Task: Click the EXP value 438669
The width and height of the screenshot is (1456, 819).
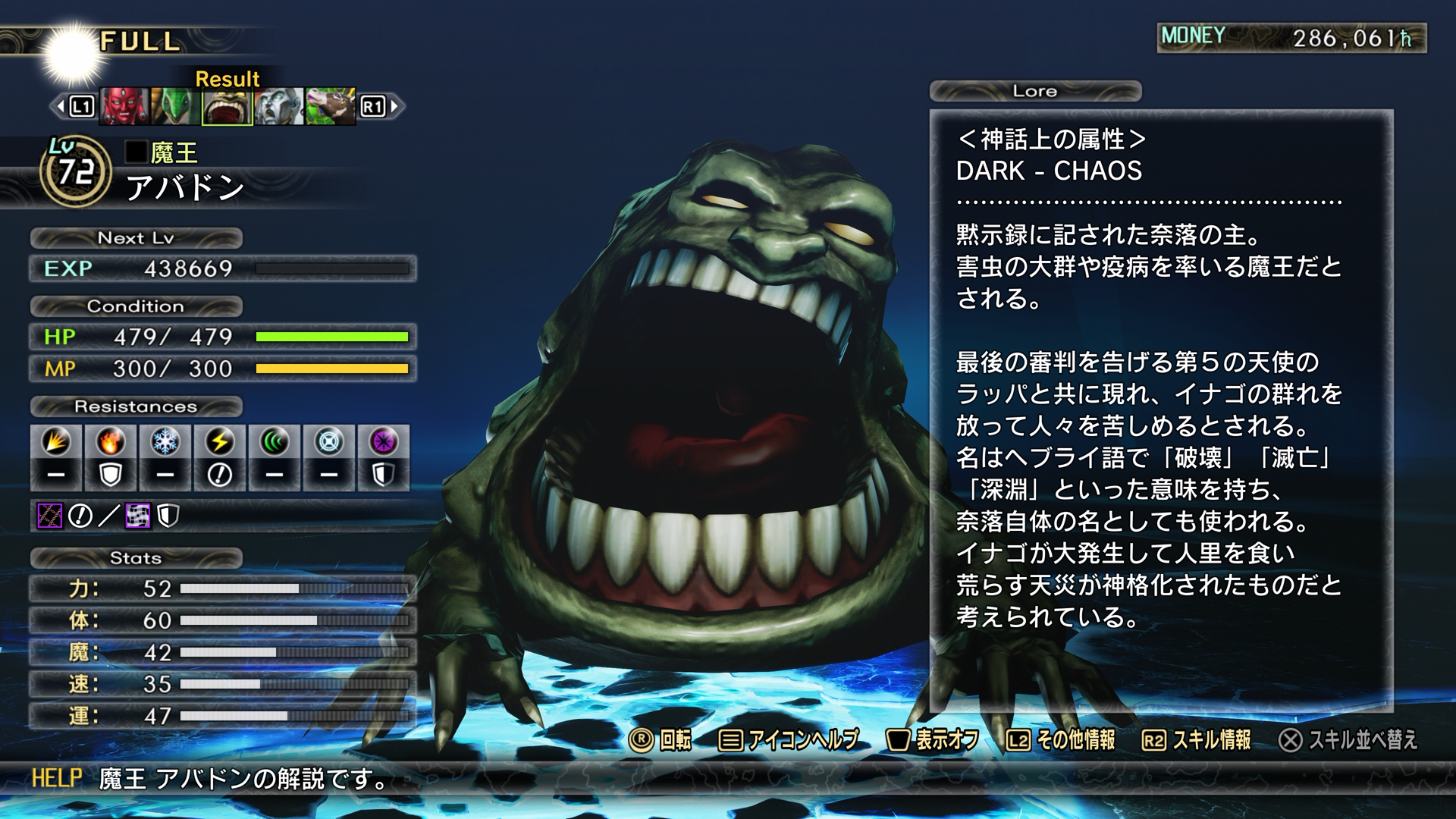Action: 188,268
